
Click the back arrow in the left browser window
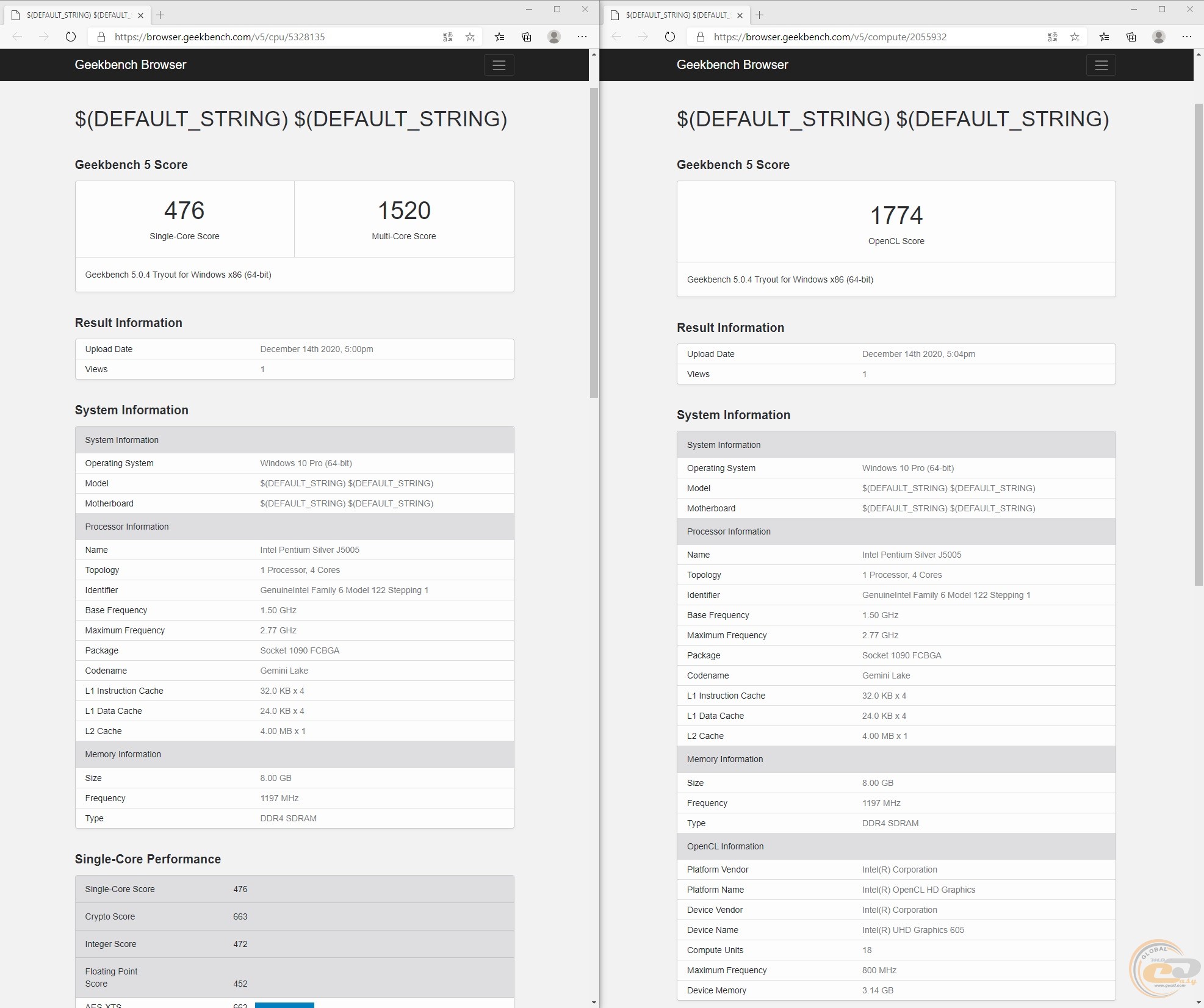[17, 37]
